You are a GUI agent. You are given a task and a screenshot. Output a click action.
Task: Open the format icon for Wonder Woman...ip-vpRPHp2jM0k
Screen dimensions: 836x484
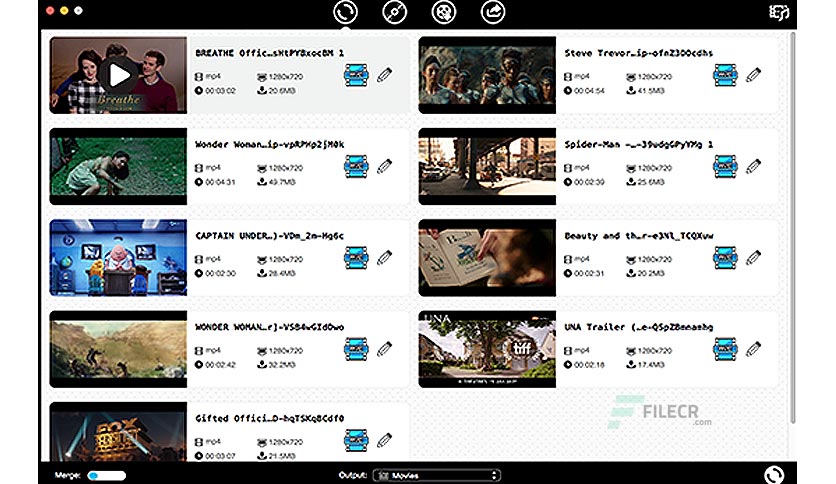pyautogui.click(x=356, y=166)
